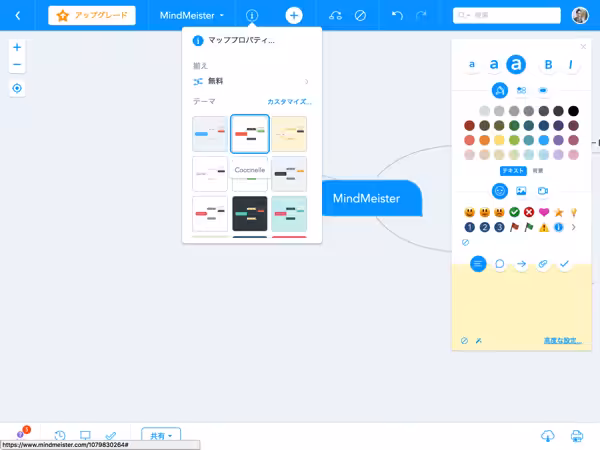
Task: Select the node shape pill icon
Action: [x=543, y=91]
